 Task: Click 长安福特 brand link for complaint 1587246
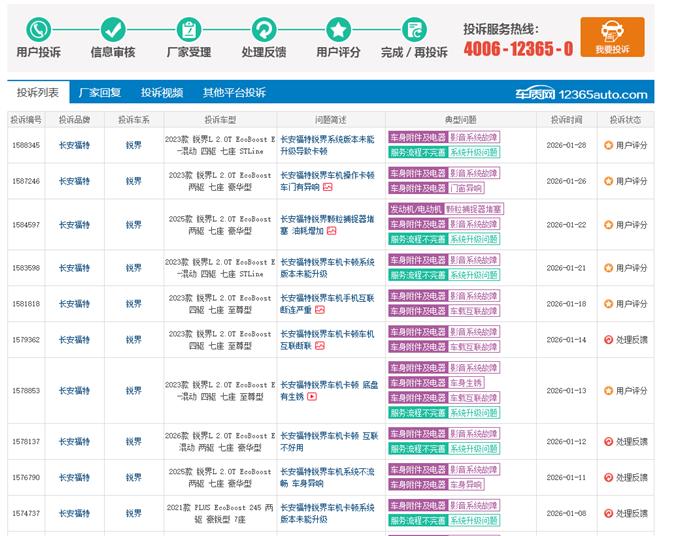74,181
